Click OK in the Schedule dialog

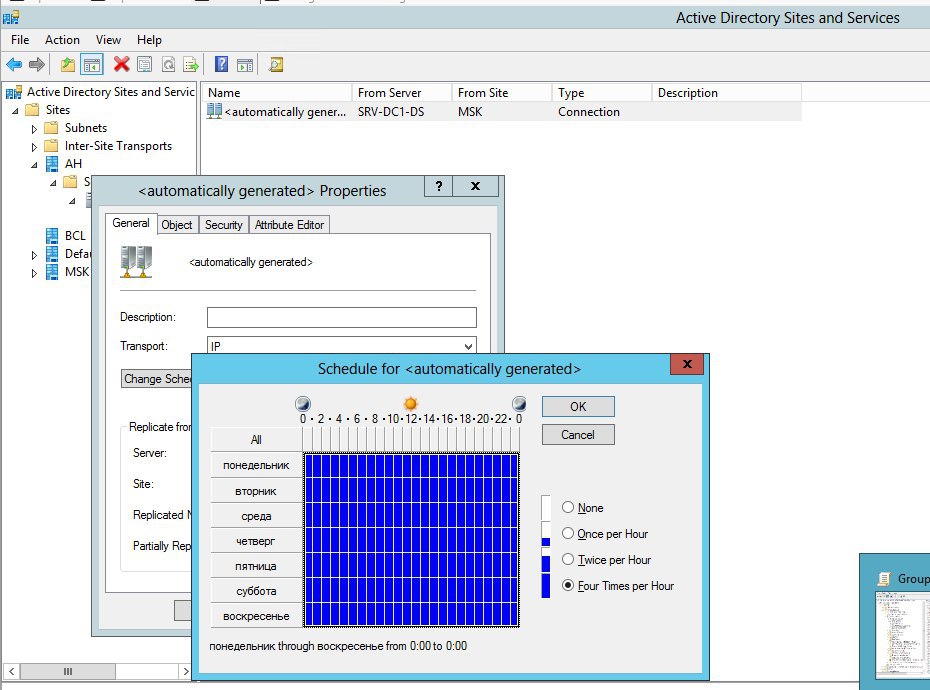578,406
